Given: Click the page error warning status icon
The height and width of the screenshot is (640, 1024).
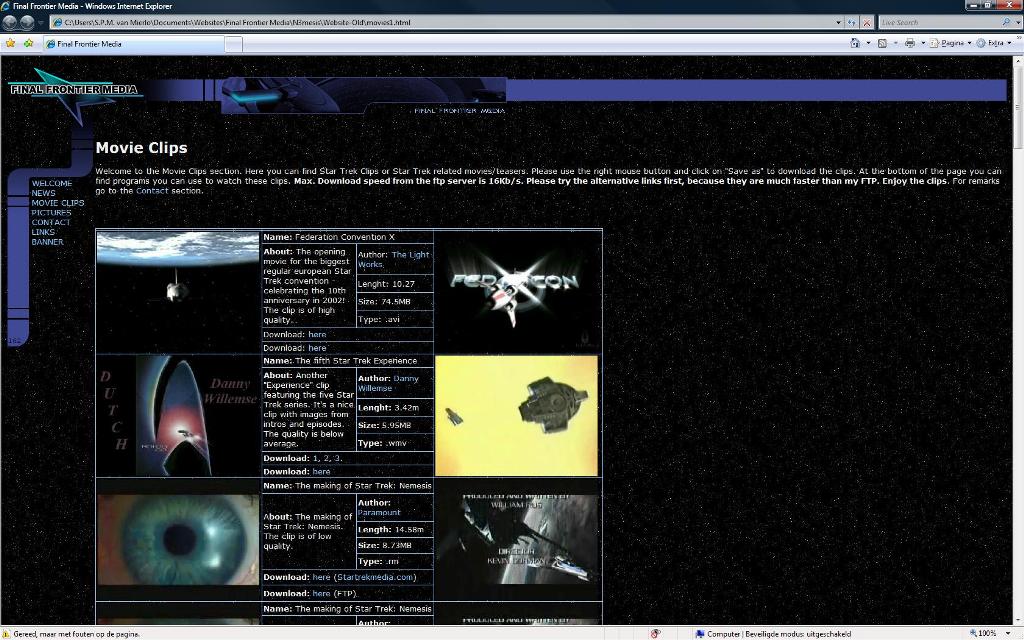Looking at the screenshot, I should pyautogui.click(x=7, y=633).
